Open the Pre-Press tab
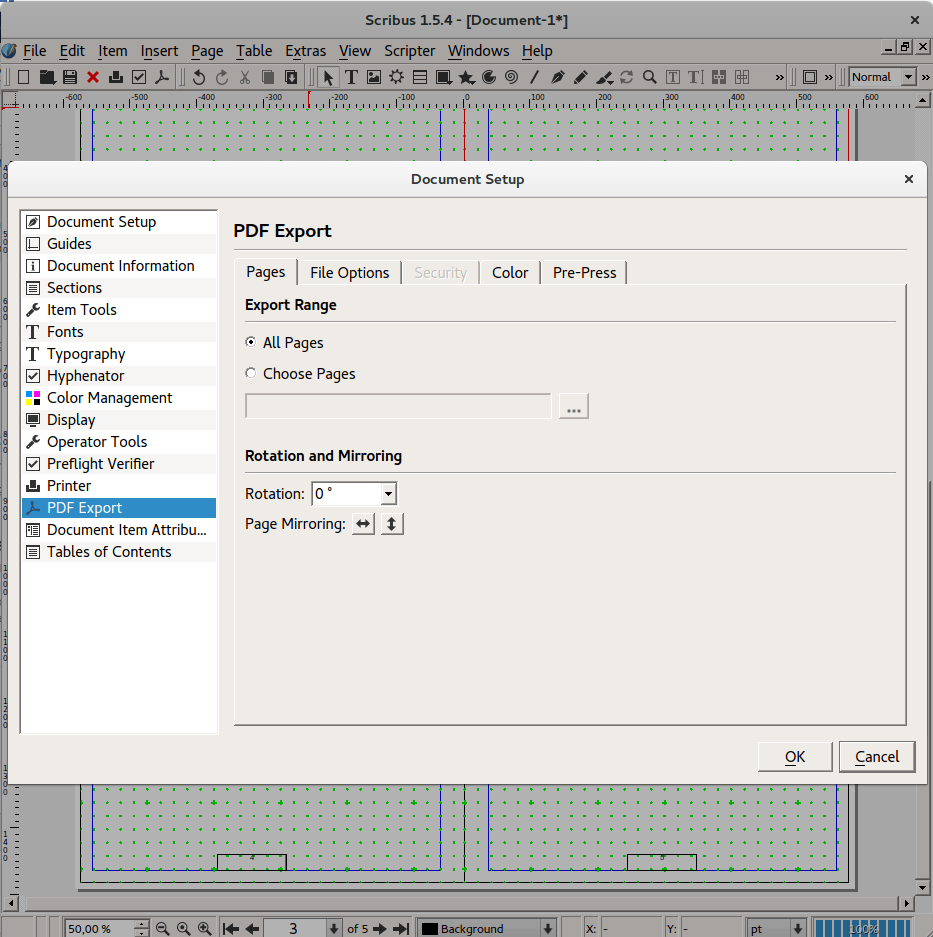The width and height of the screenshot is (933, 937). tap(584, 272)
